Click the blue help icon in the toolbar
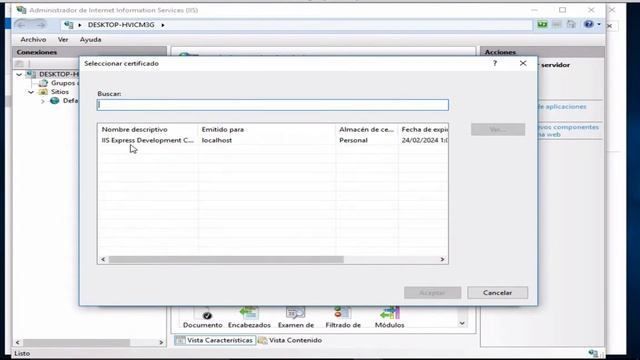This screenshot has width=640, height=360. pyautogui.click(x=588, y=24)
